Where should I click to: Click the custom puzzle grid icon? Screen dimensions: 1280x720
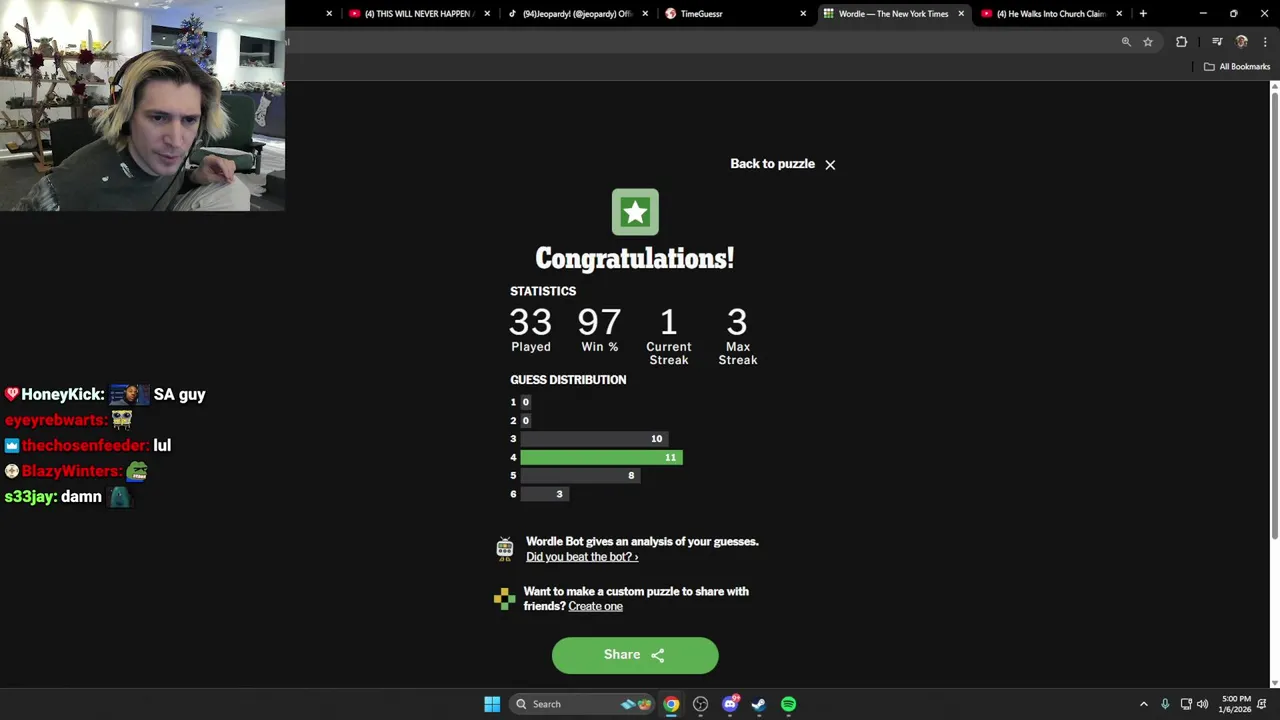click(x=505, y=599)
